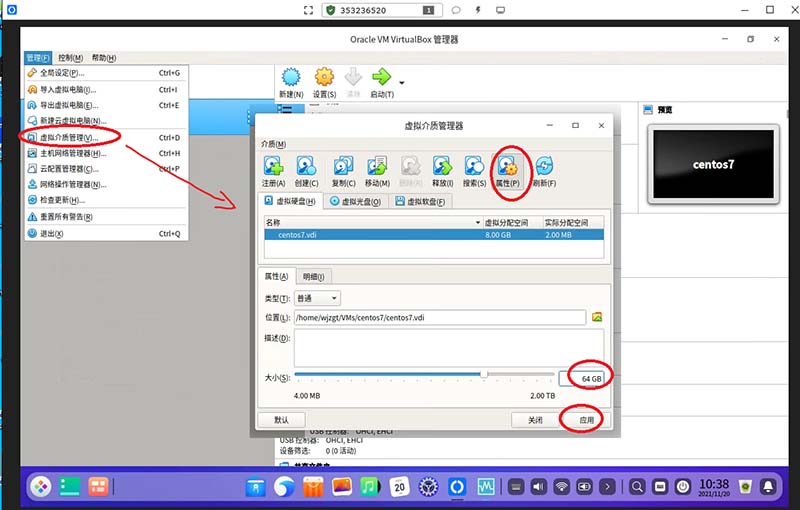Open the Help (帮助) menu
The width and height of the screenshot is (800, 510).
click(x=104, y=58)
